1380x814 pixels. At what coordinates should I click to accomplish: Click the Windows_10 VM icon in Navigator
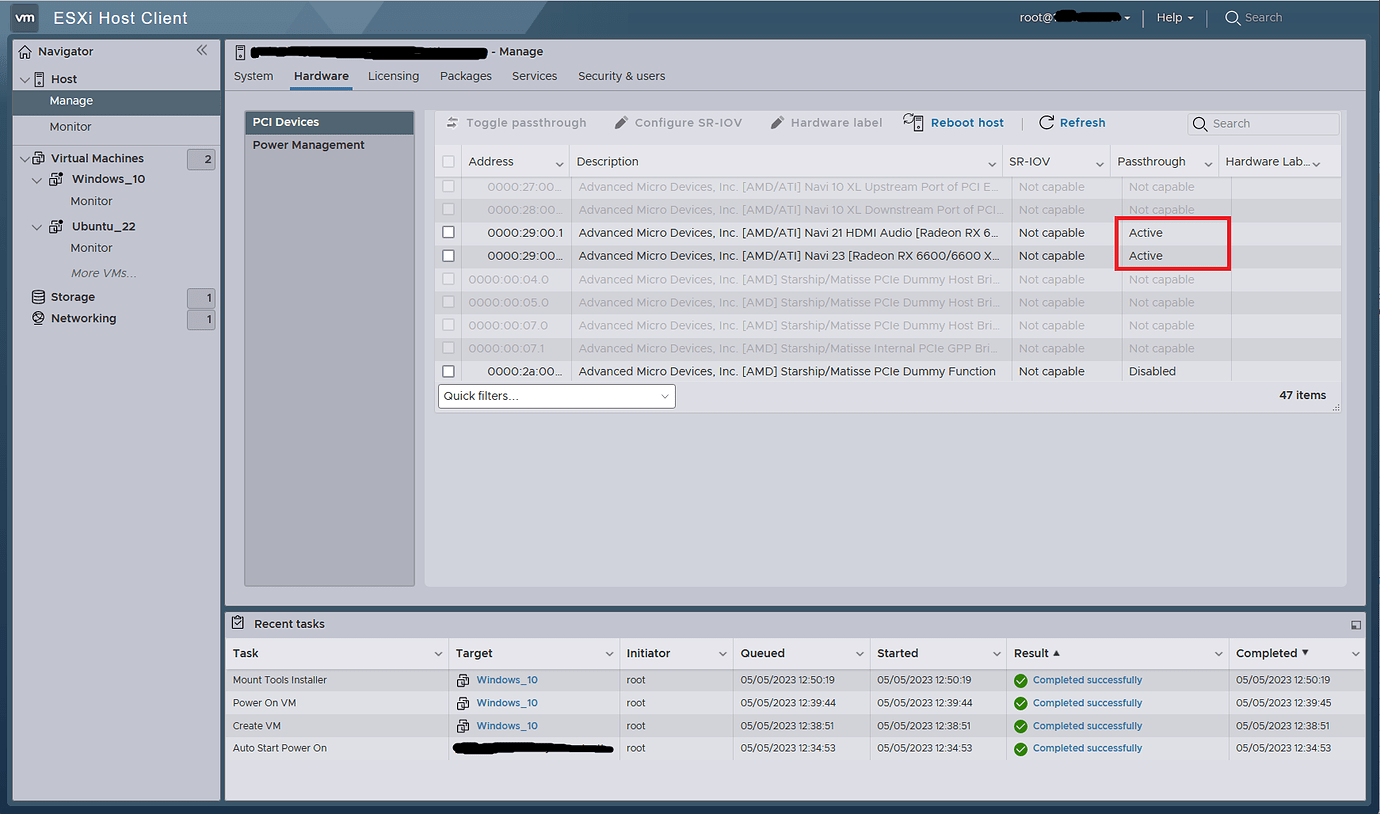pos(57,179)
